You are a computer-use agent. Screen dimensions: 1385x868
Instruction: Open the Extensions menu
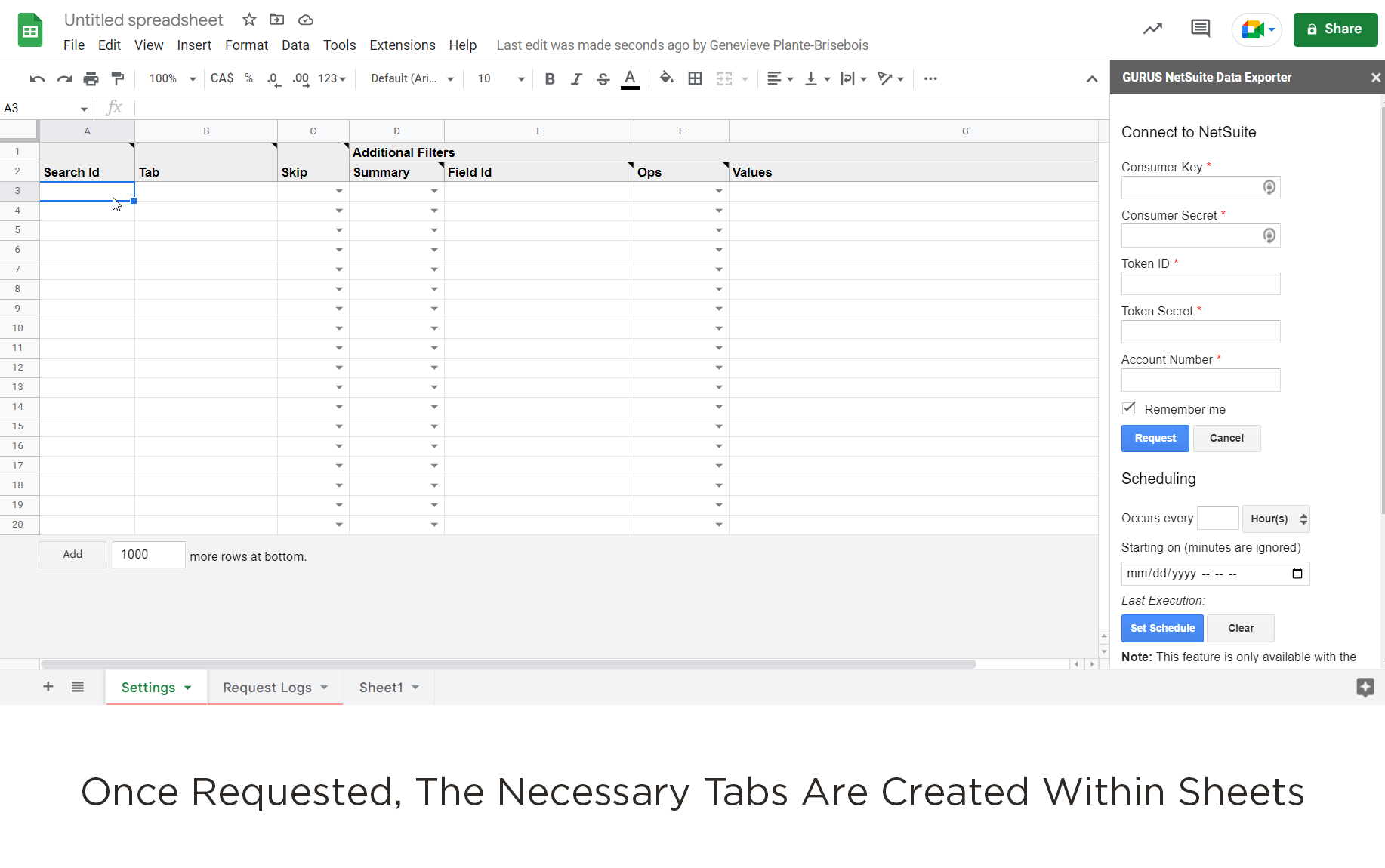click(x=402, y=45)
